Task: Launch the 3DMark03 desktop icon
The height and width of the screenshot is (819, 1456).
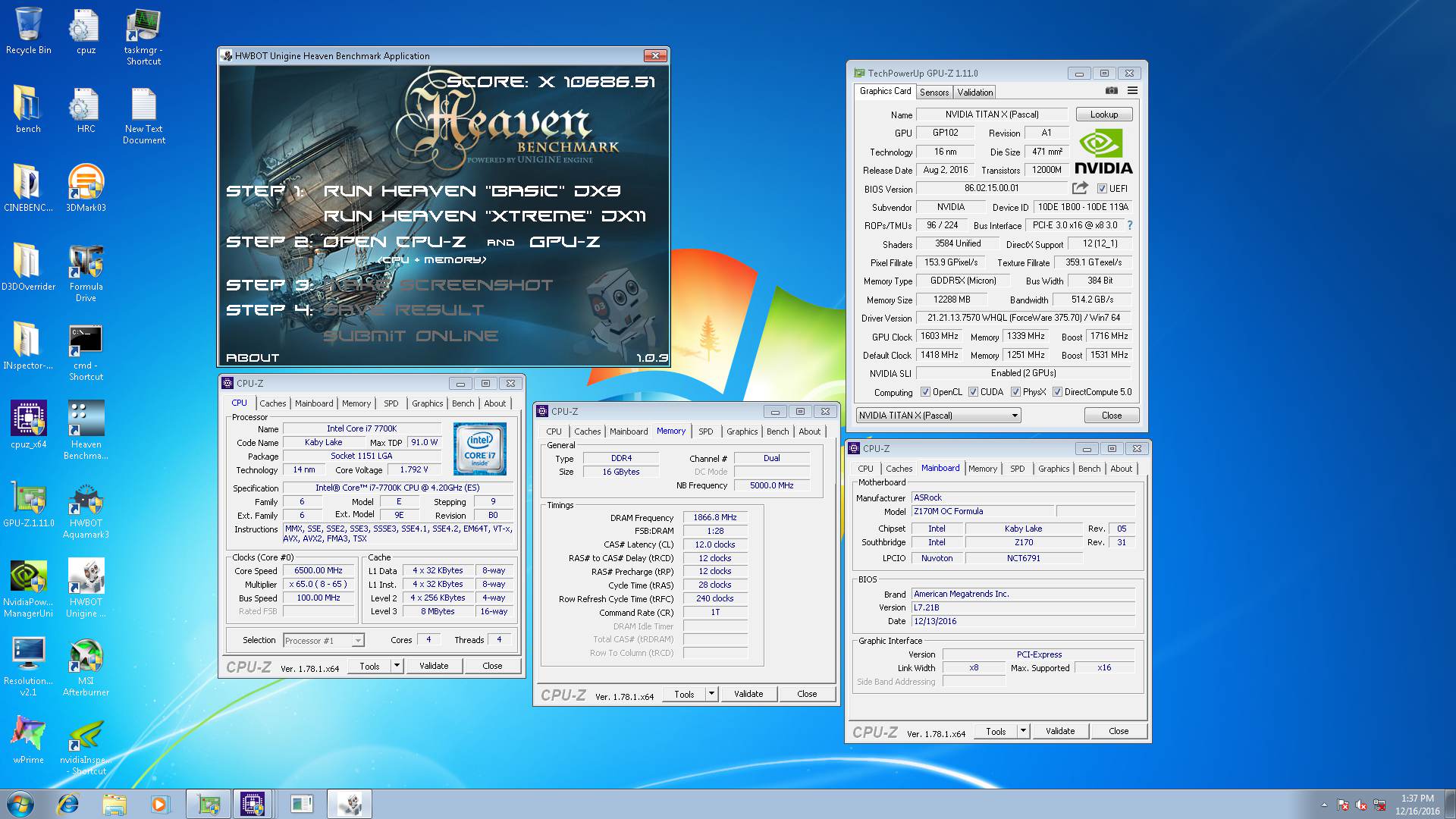Action: (x=86, y=188)
